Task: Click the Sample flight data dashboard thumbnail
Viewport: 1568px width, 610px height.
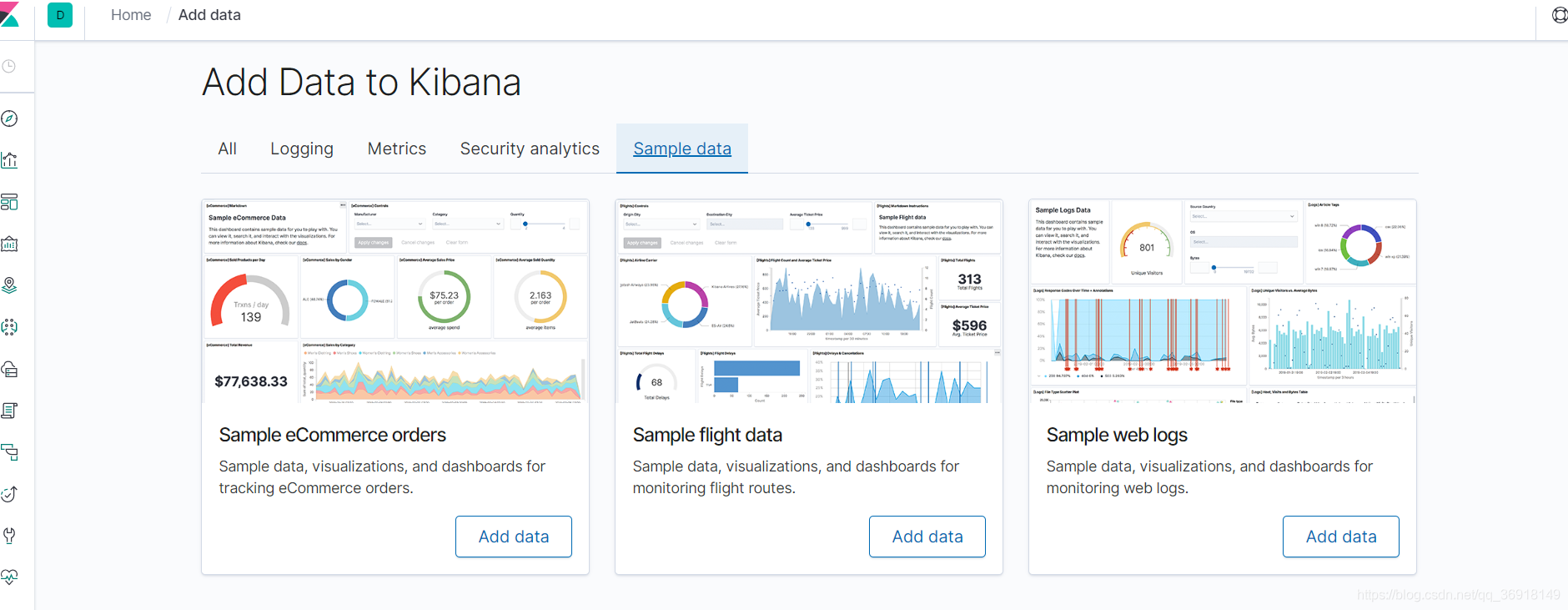Action: click(809, 301)
